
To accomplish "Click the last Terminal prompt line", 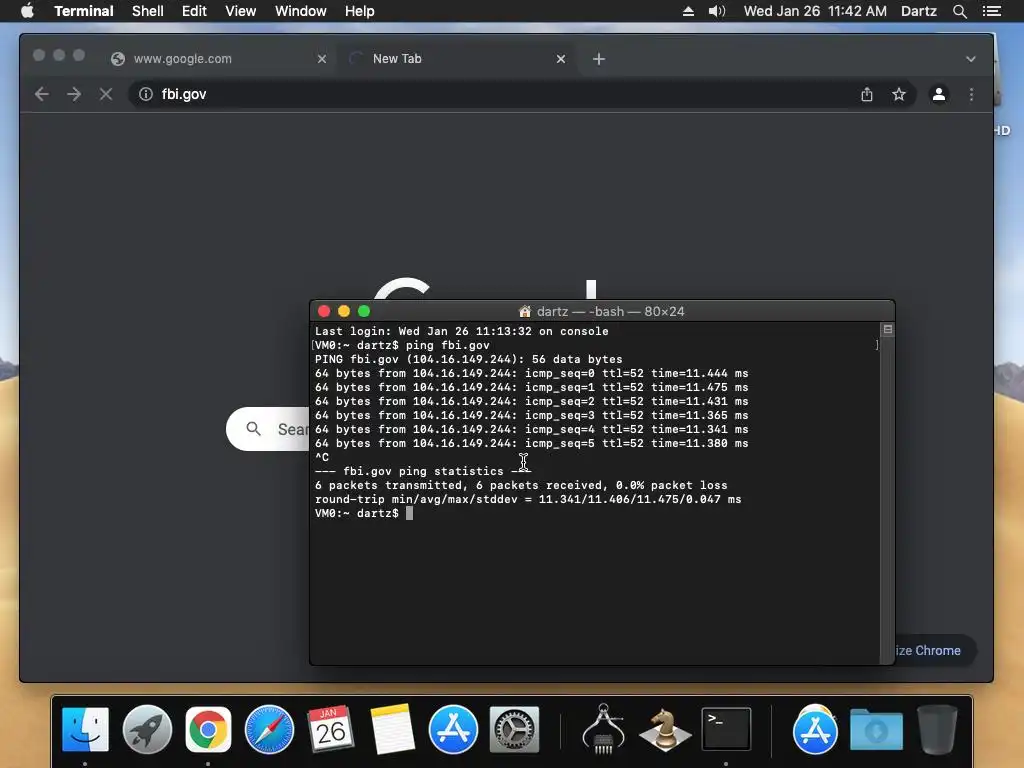I will click(364, 513).
